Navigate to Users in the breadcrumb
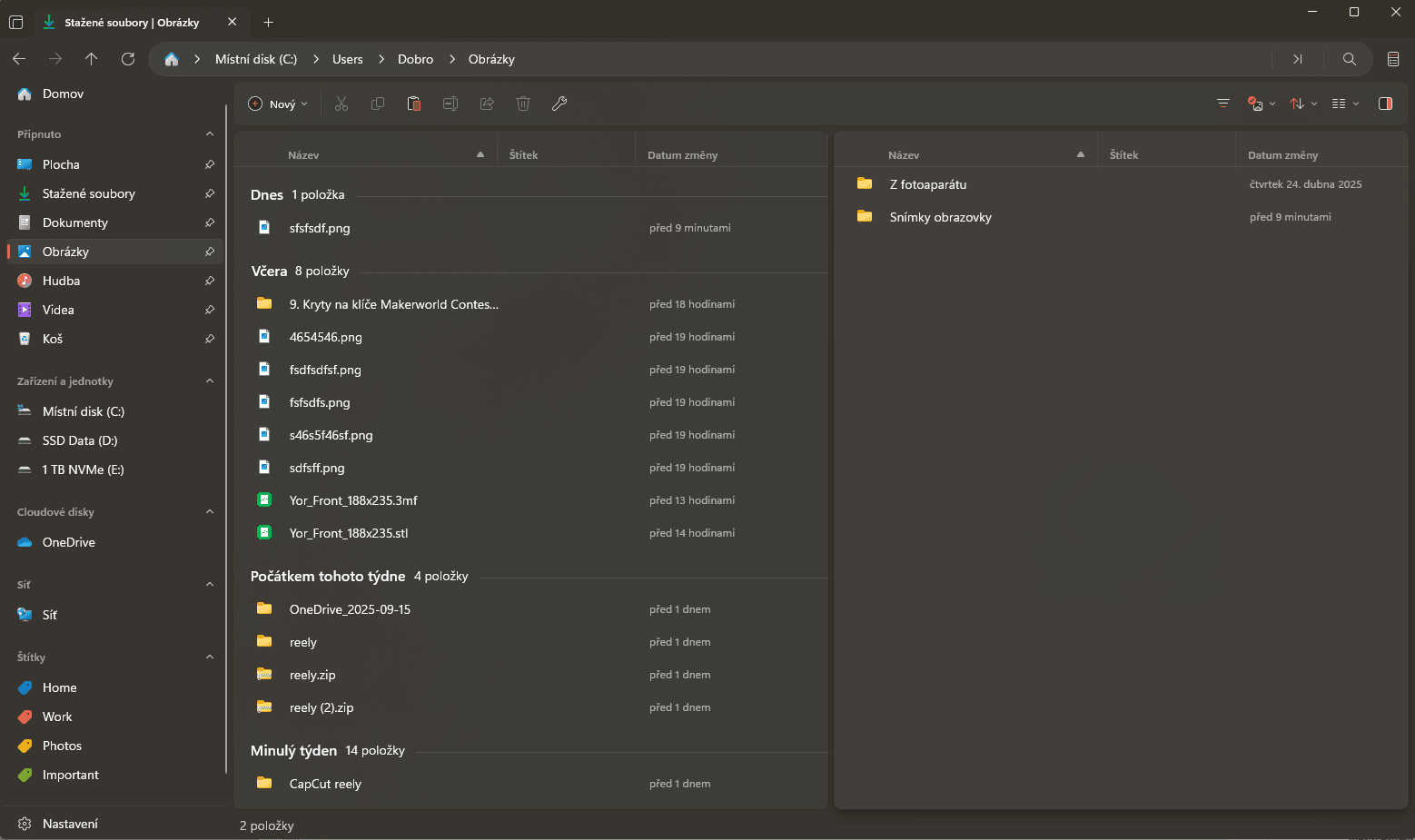 point(348,58)
